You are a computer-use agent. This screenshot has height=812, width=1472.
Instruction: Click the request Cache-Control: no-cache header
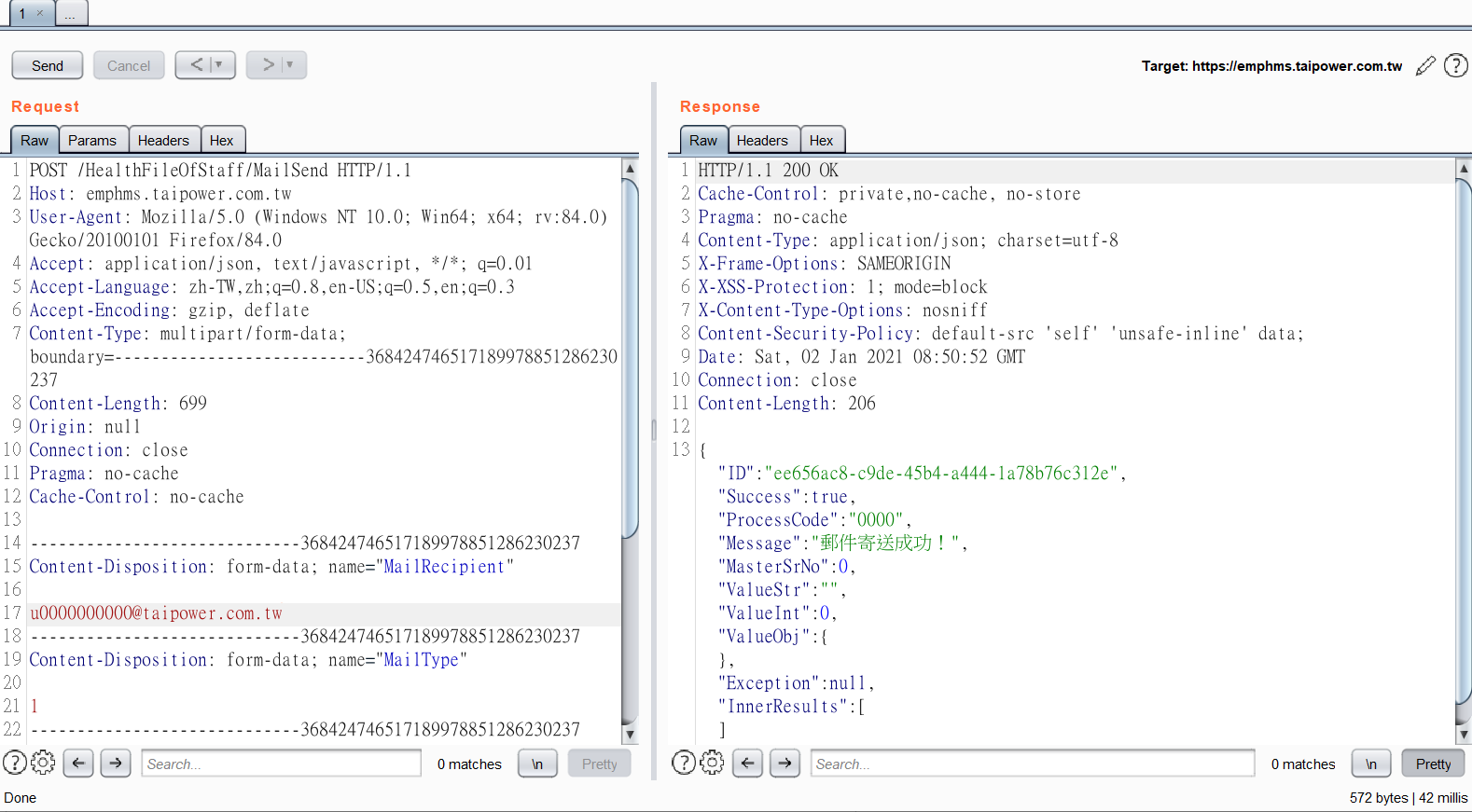tap(137, 497)
